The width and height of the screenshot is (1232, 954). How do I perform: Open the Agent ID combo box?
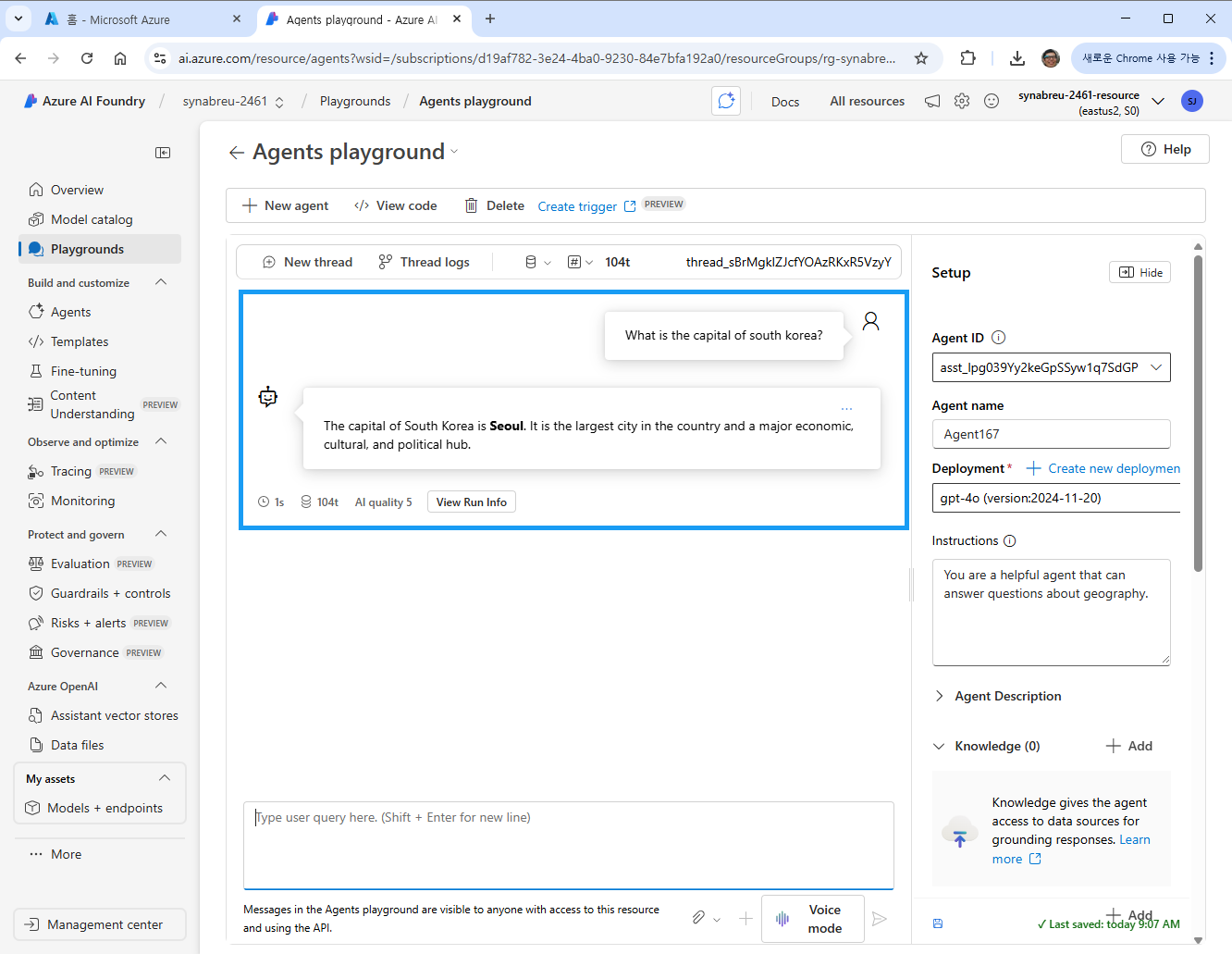click(x=1051, y=367)
